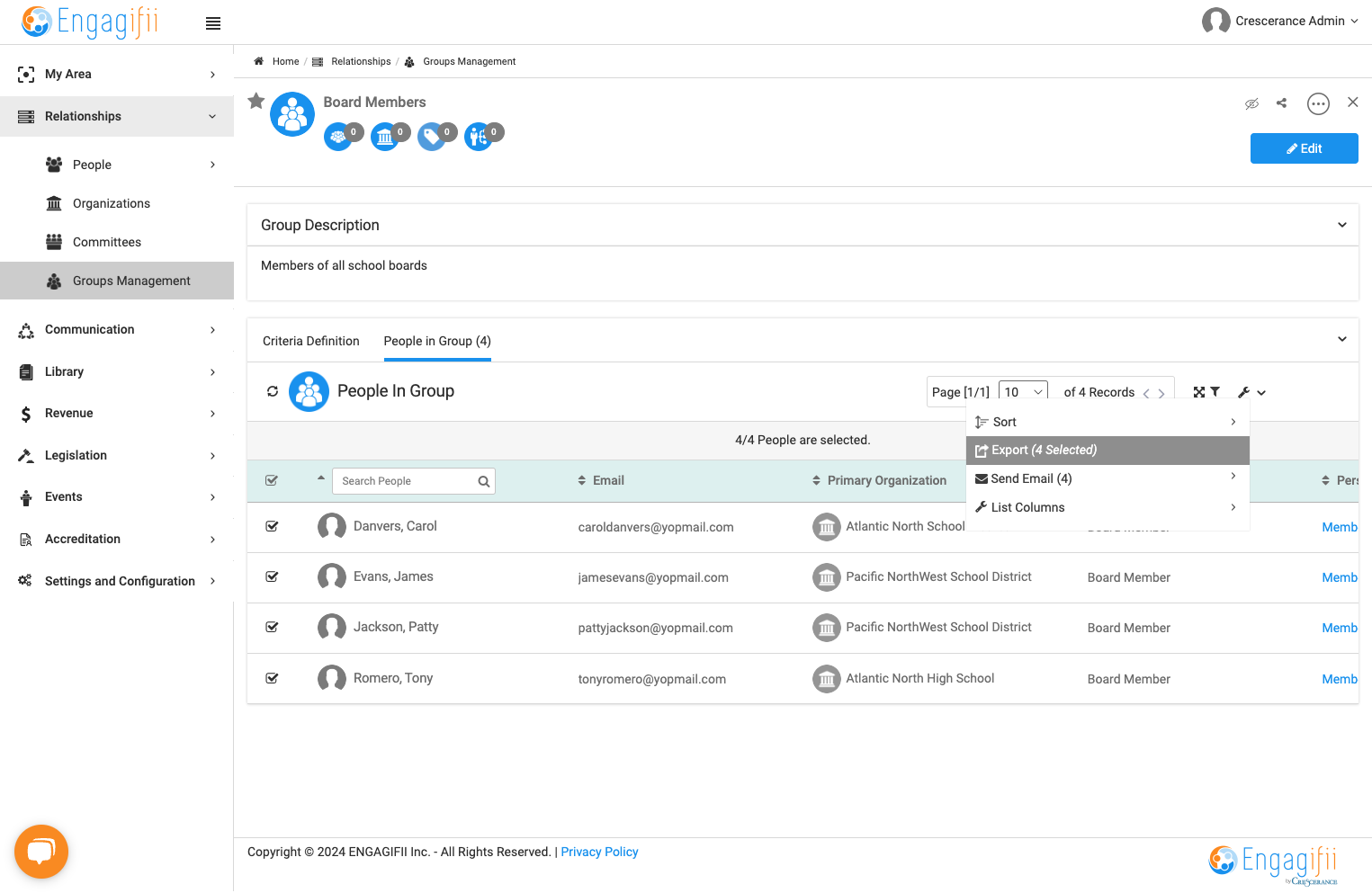Open the page size 10 dropdown
Screen dimensions: 1372x893
point(1023,392)
